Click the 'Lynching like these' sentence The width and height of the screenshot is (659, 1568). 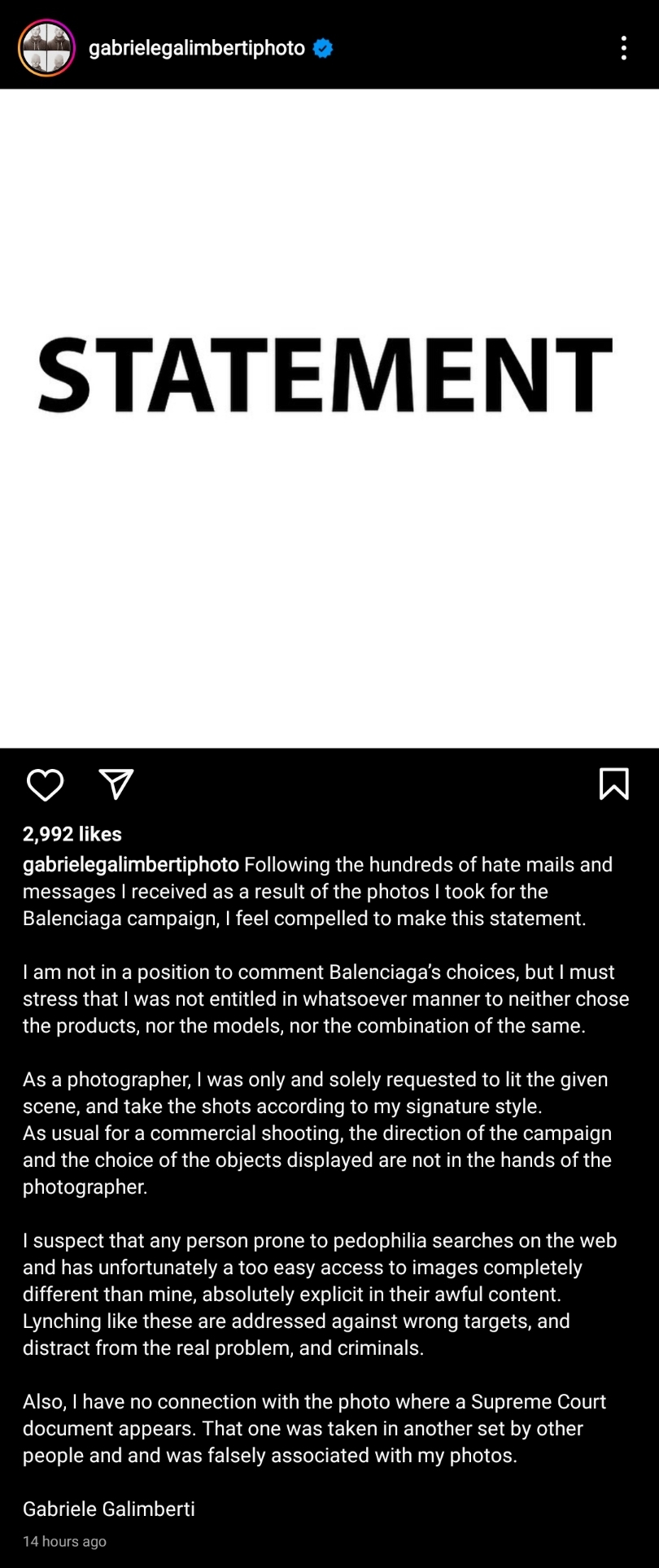click(296, 1321)
